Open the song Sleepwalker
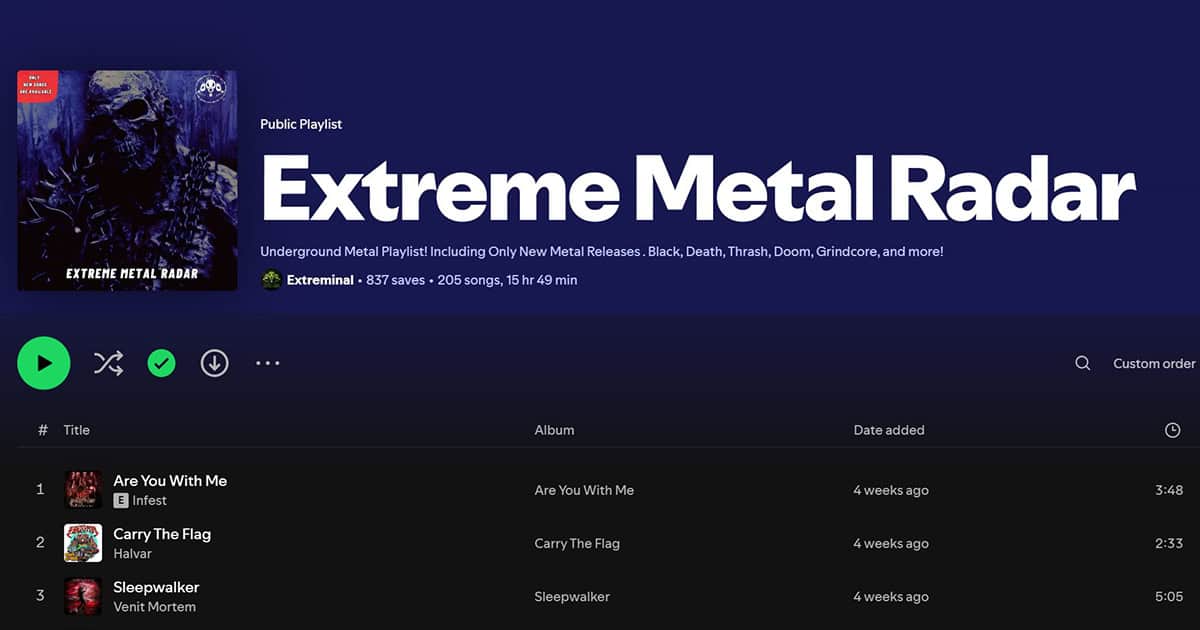This screenshot has width=1200, height=630. (156, 587)
